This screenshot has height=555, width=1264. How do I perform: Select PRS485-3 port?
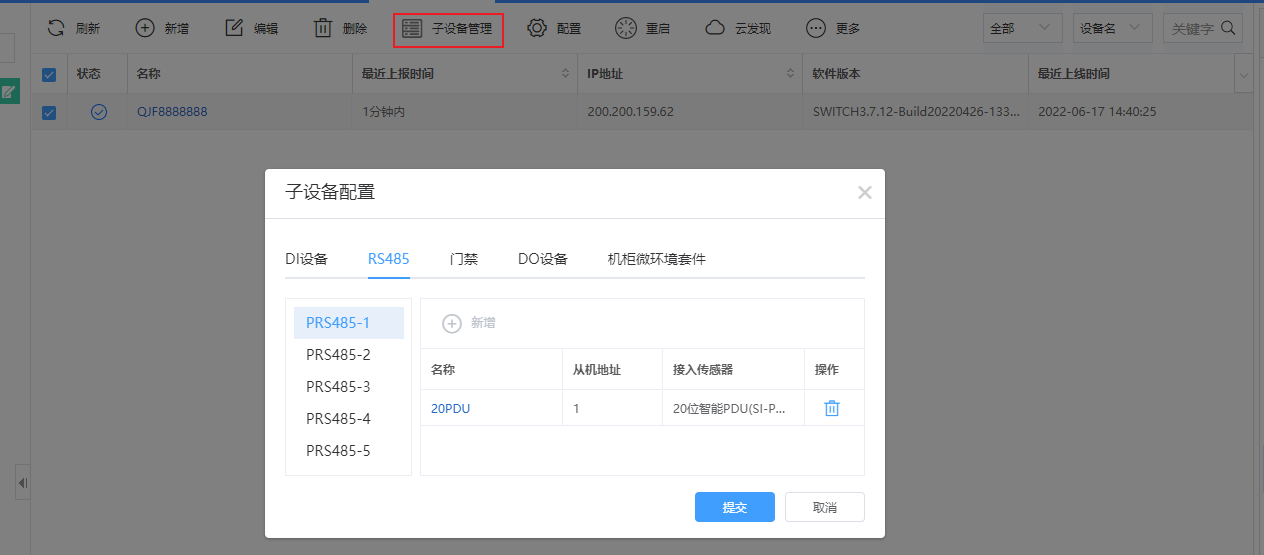[x=348, y=387]
